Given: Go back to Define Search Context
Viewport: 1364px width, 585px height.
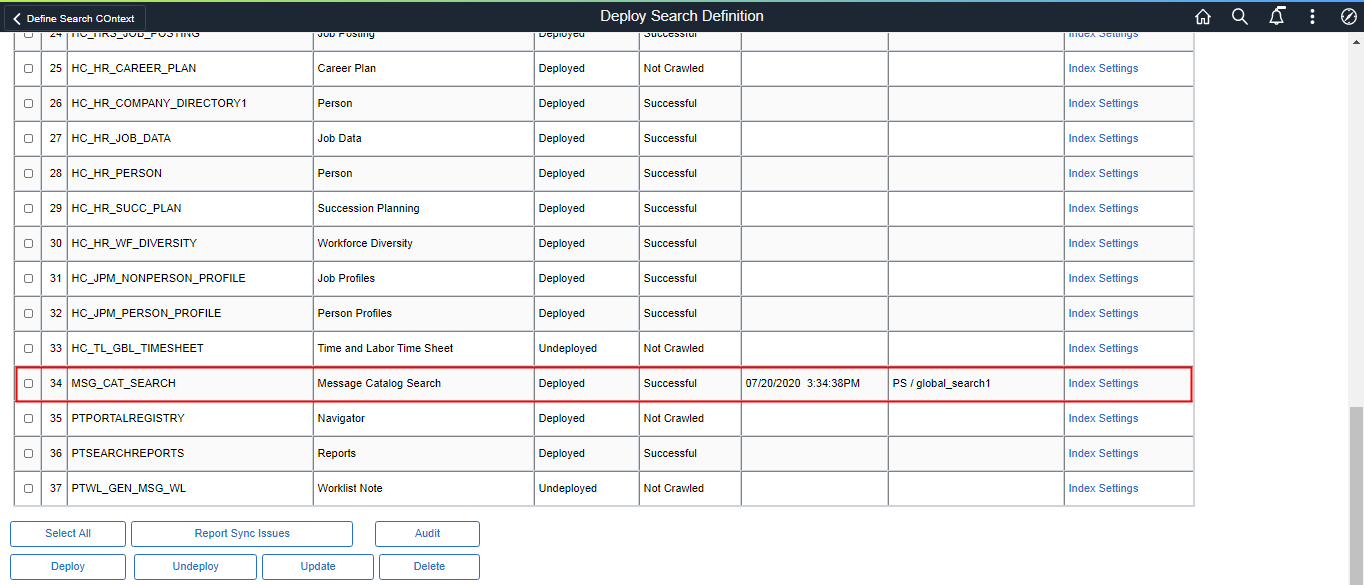Looking at the screenshot, I should point(75,18).
